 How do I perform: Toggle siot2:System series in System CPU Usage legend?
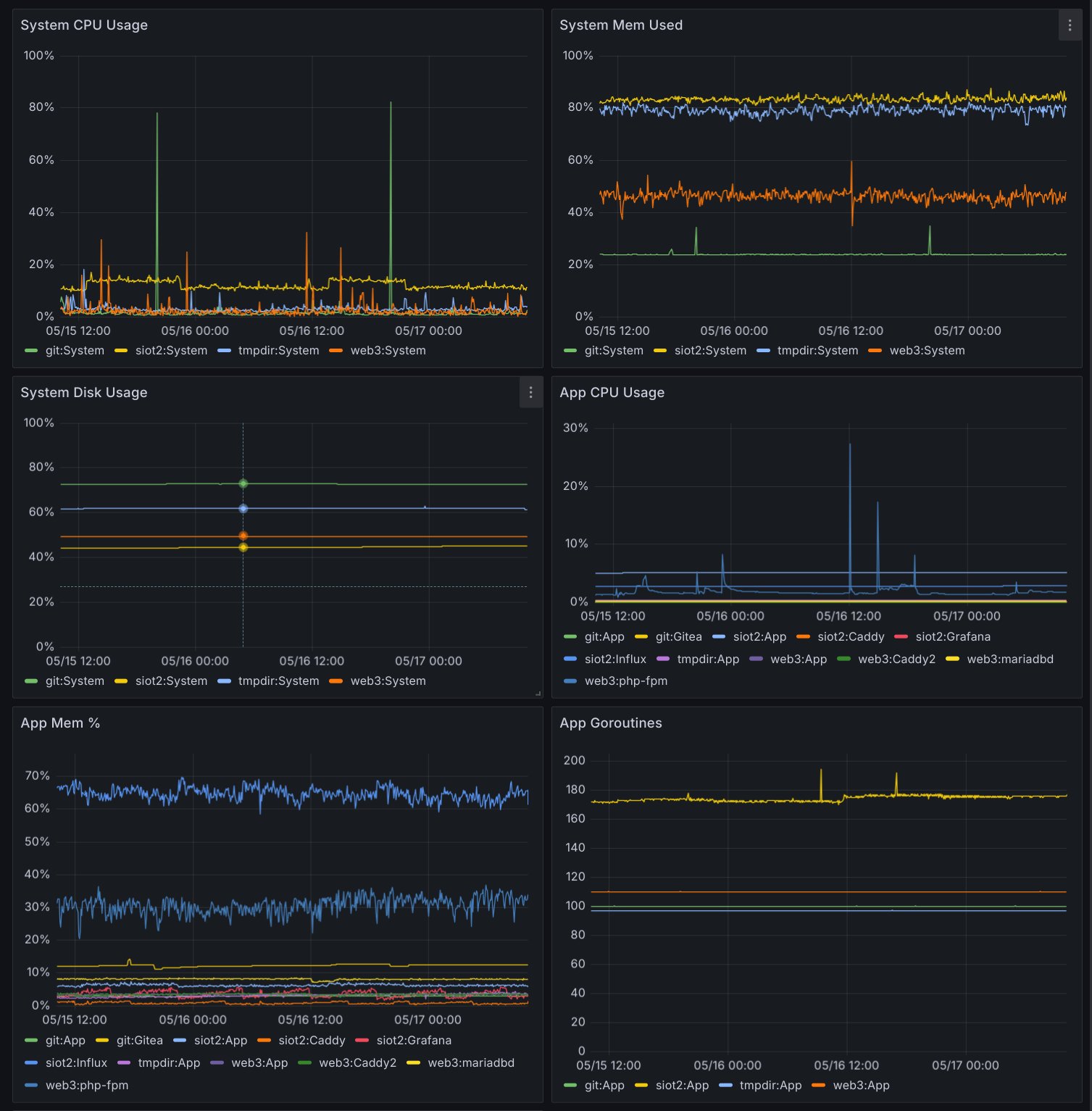pos(171,351)
